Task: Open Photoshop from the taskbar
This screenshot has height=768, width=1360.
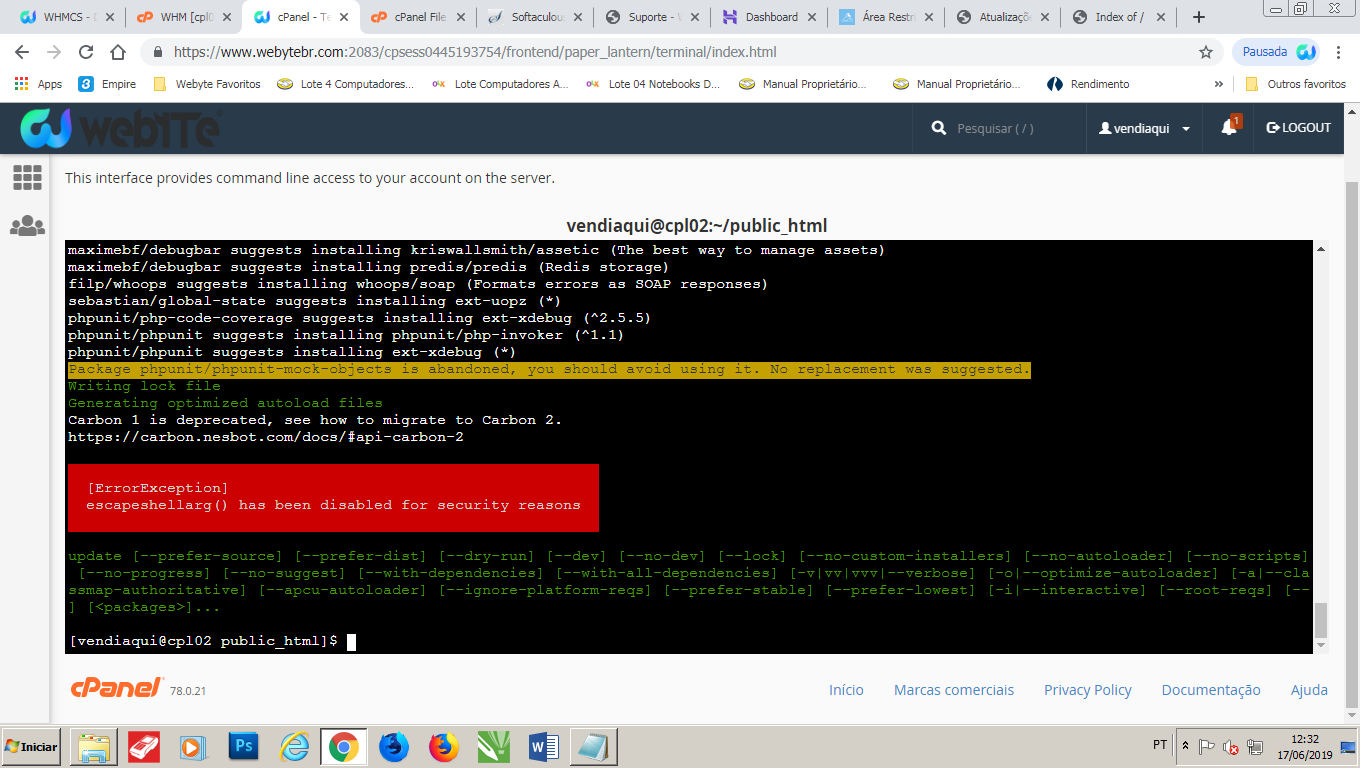Action: [x=244, y=746]
